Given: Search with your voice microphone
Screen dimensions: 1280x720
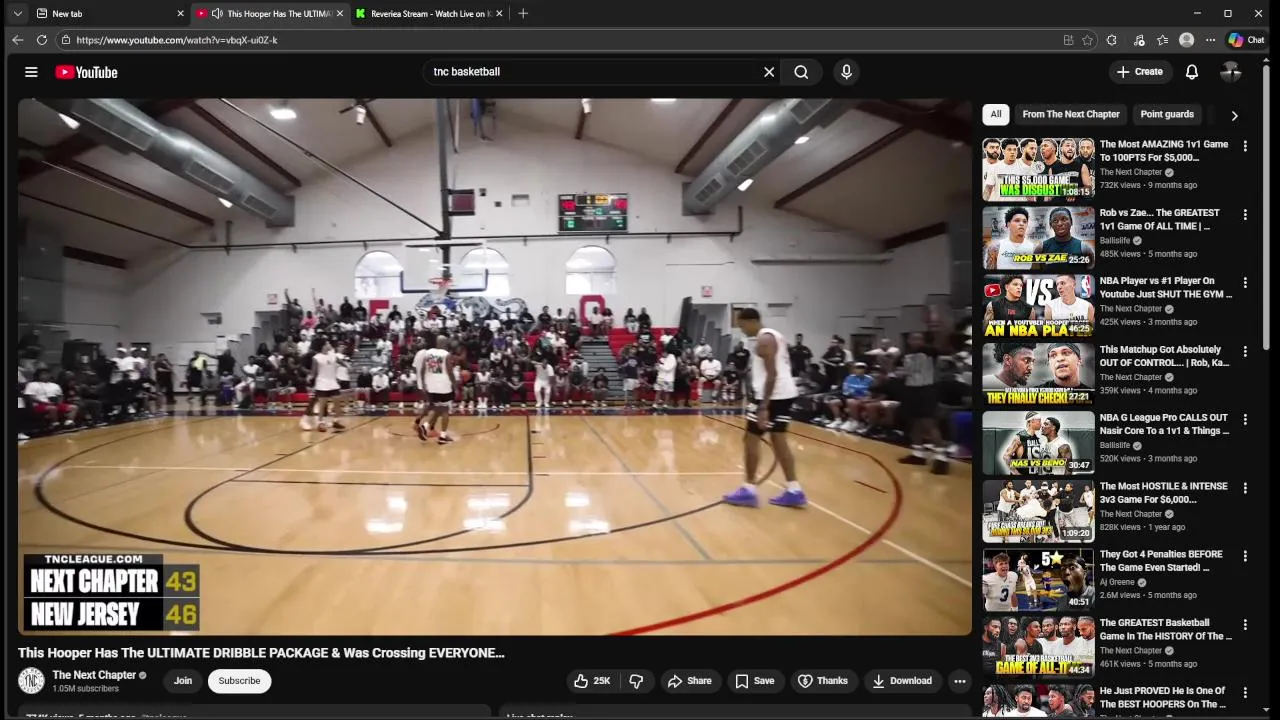Looking at the screenshot, I should click(x=846, y=72).
